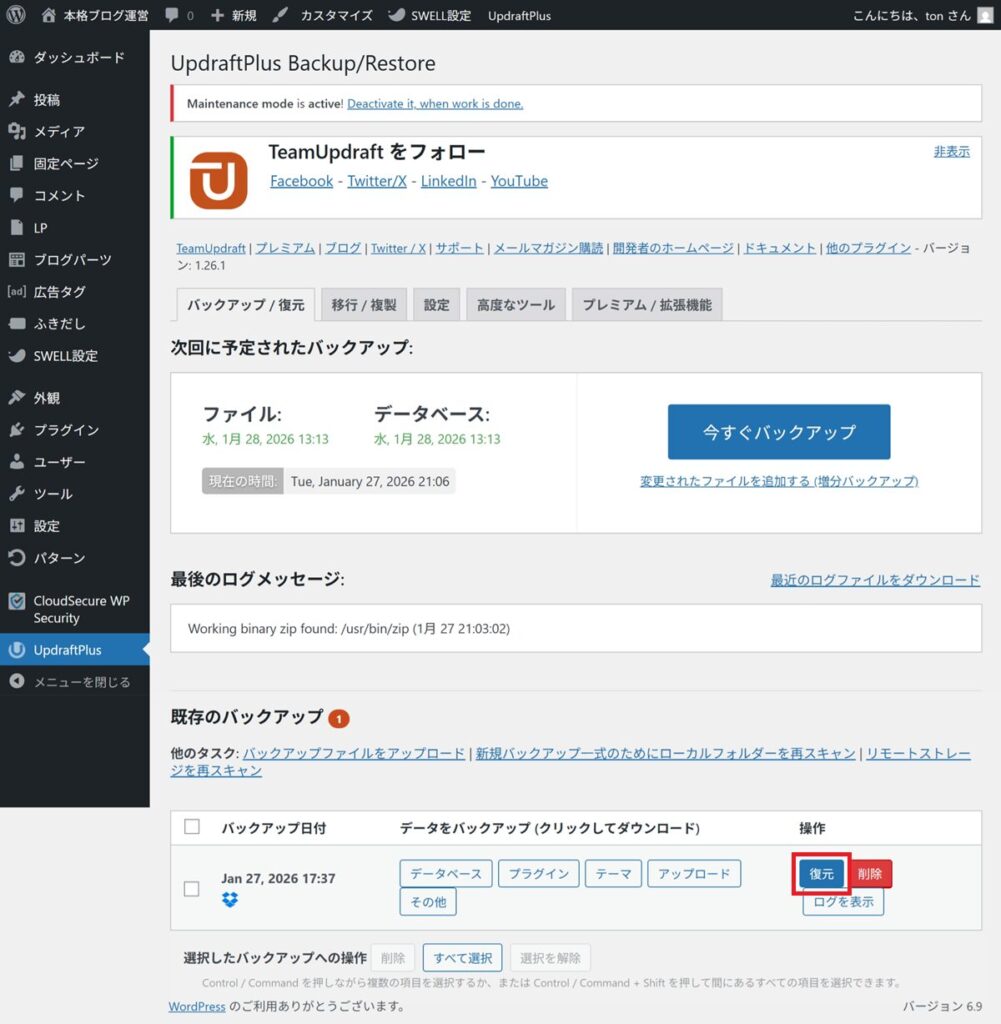Open CloudSecure WP Security menu item

80,609
